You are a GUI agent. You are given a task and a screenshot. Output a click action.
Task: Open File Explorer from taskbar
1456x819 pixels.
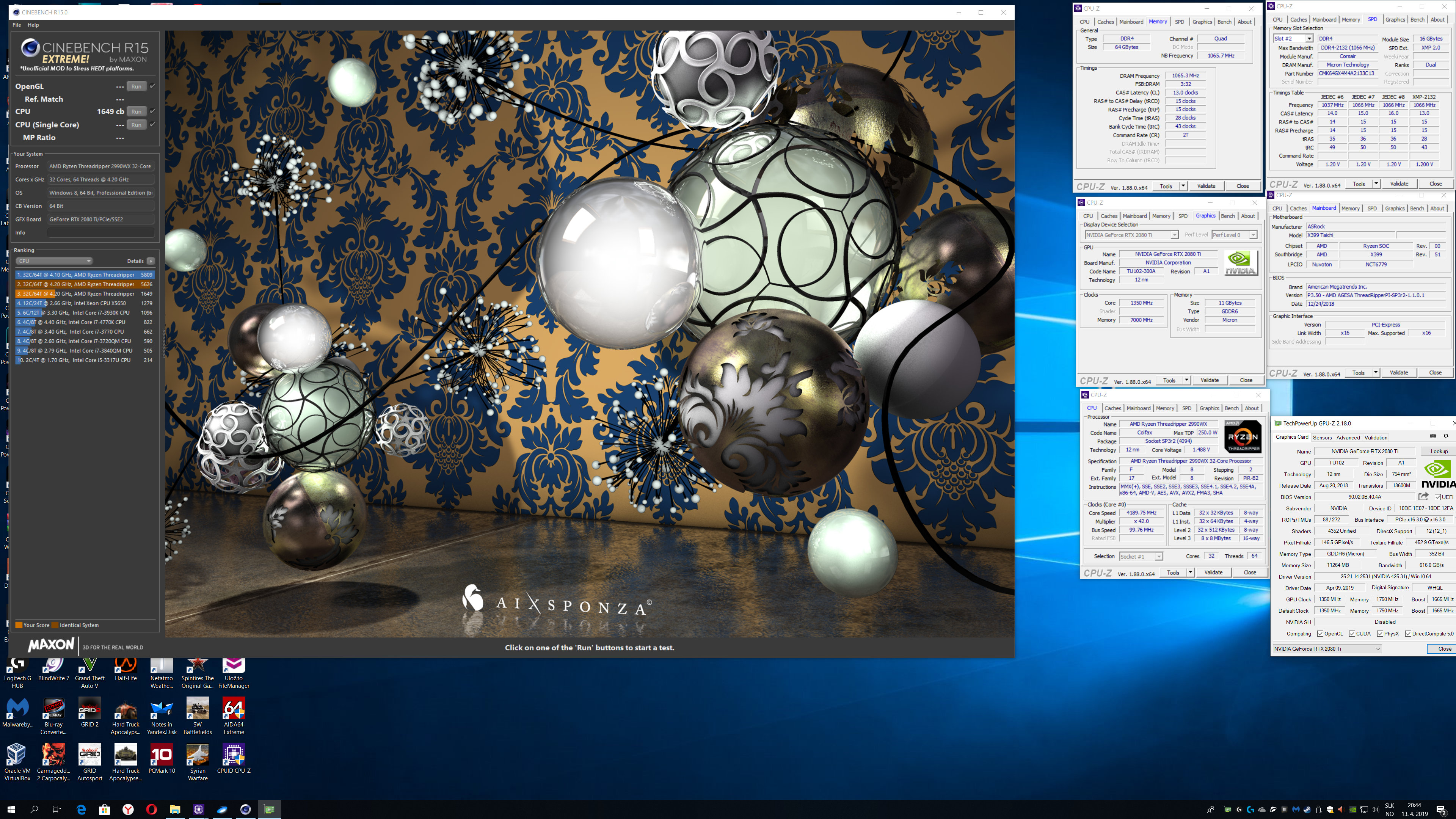coord(175,810)
